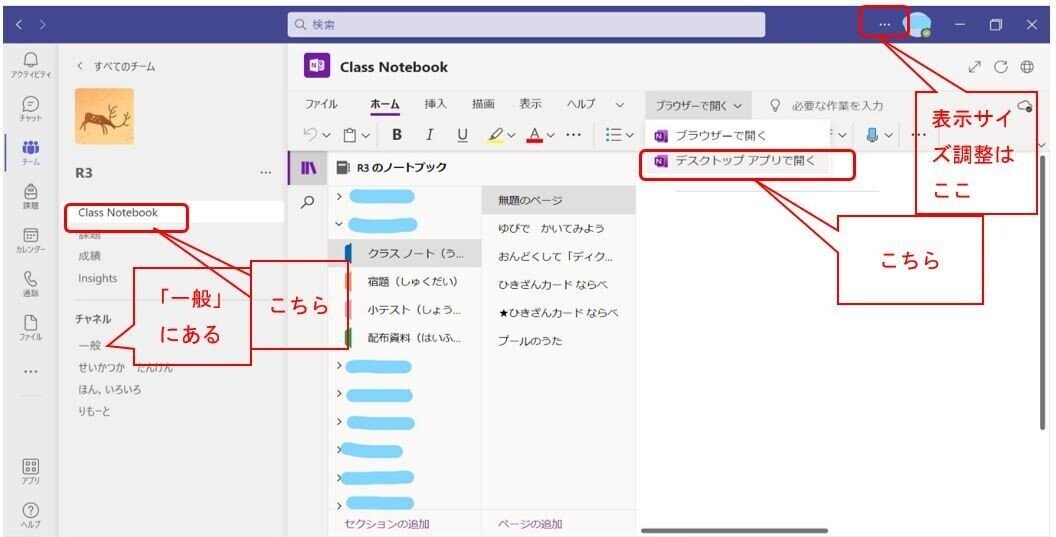Viewport: 1056px width, 537px height.
Task: Apply the red font color
Action: [535, 135]
